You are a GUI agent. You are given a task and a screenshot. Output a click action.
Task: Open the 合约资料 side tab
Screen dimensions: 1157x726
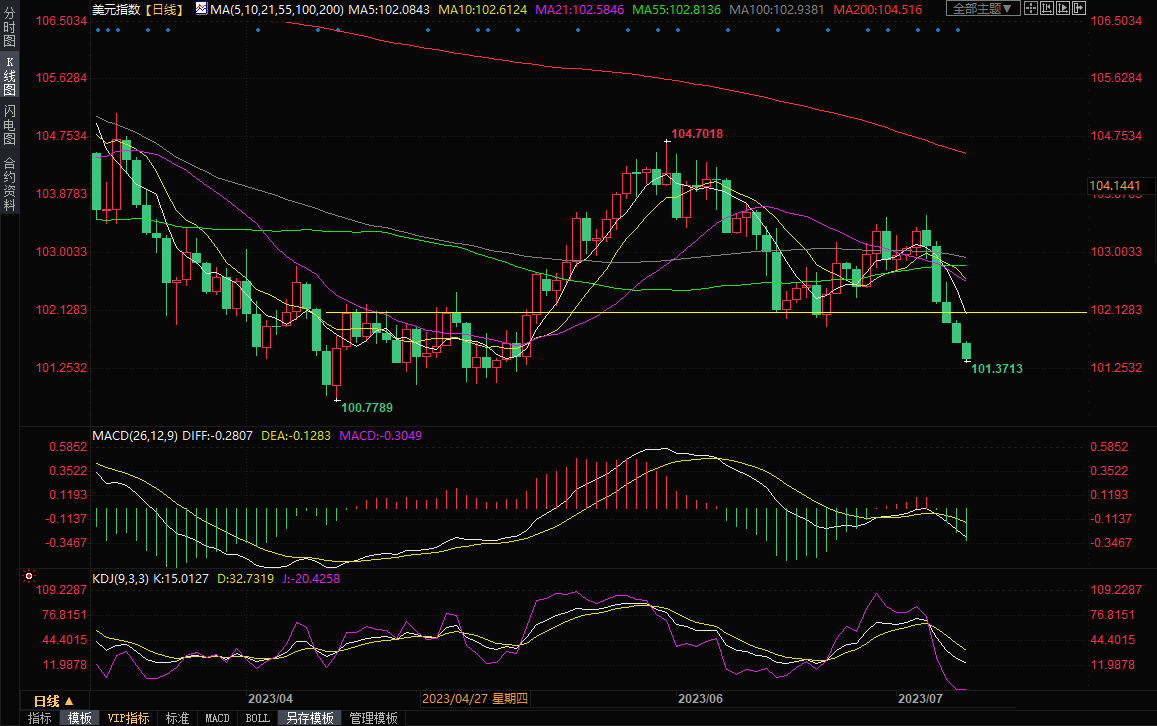pos(9,184)
